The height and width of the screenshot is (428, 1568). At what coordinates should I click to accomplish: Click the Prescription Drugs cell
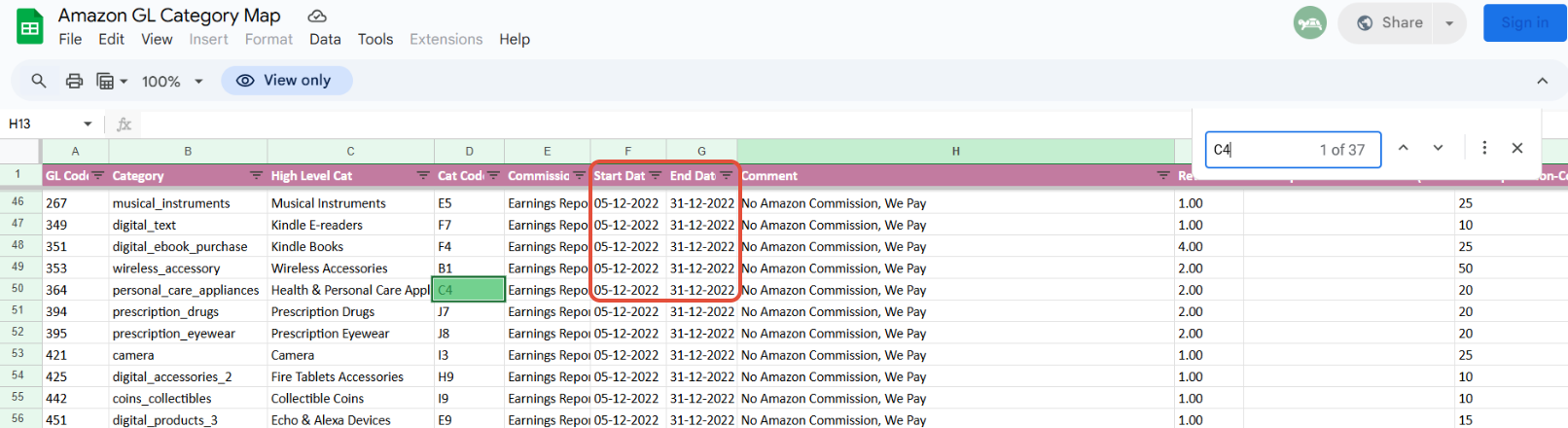click(x=350, y=312)
